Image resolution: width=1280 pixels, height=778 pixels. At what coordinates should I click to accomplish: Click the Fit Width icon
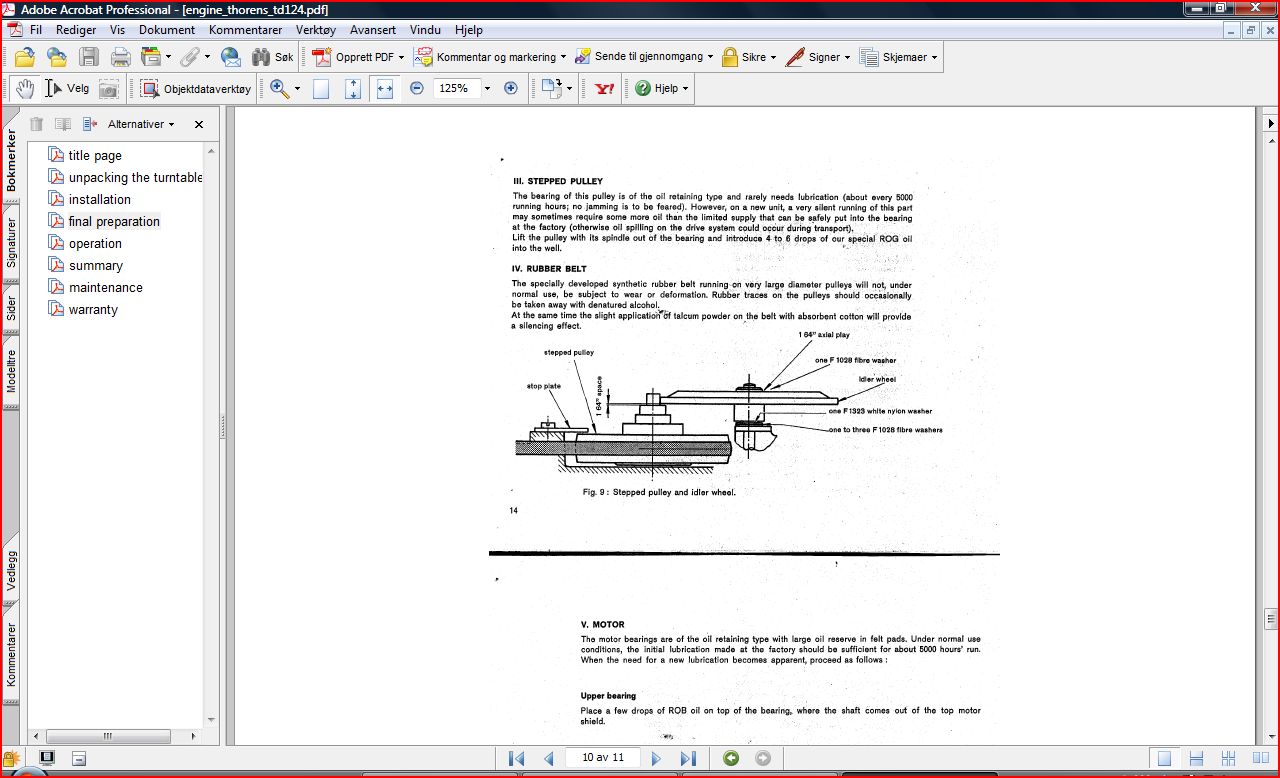coord(384,88)
